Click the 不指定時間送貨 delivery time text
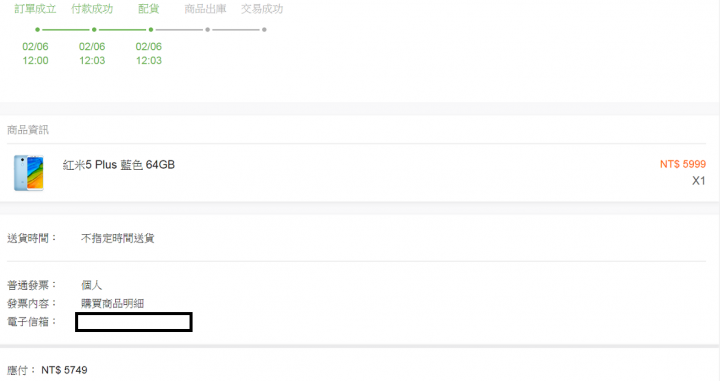Screen dimensions: 720x381 118,238
